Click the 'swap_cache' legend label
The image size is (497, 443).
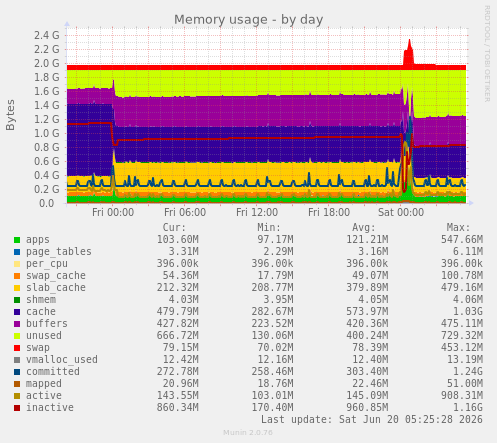tap(56, 276)
